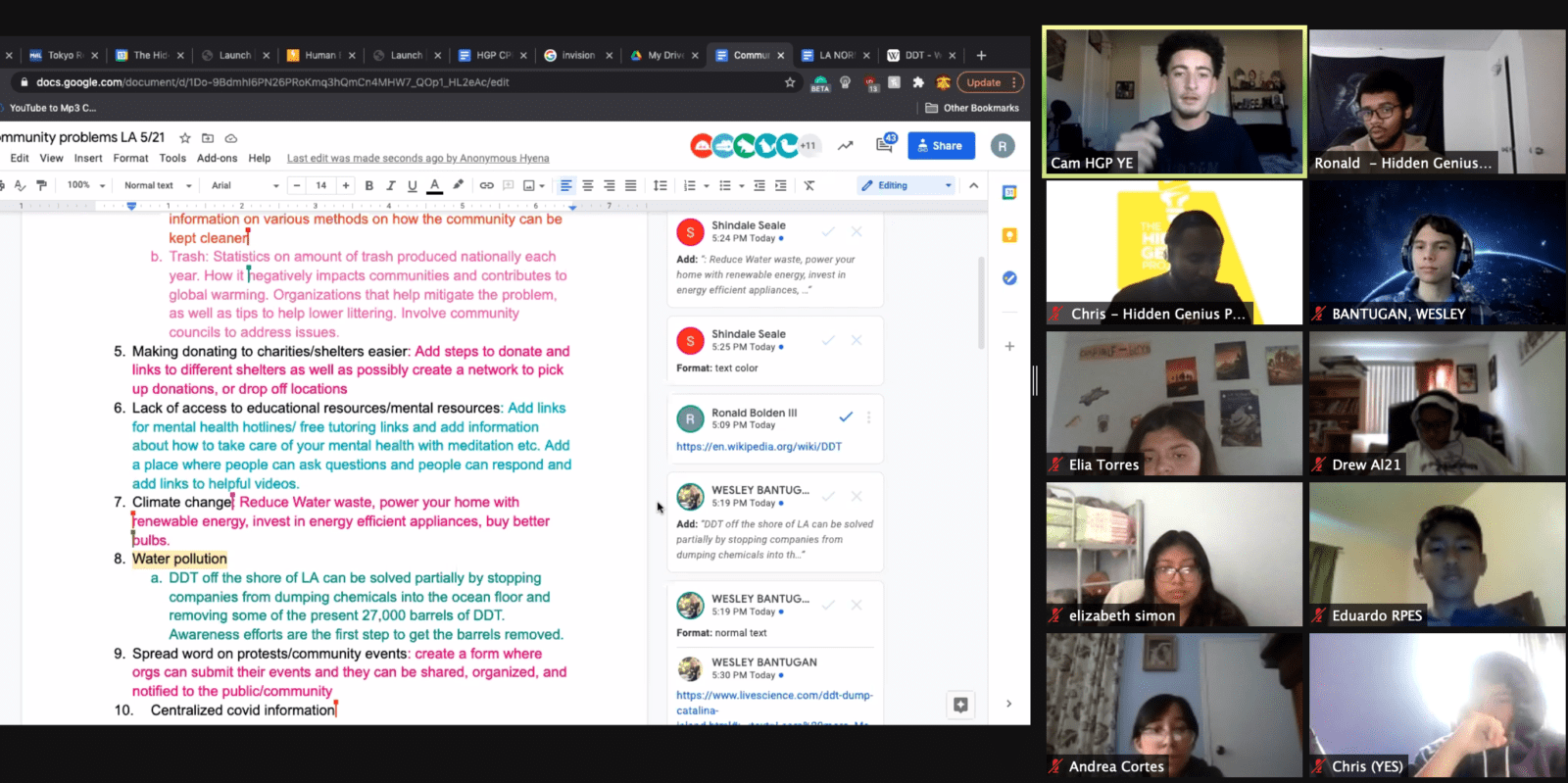This screenshot has height=783, width=1568.
Task: Accept Shindale Seale's 5:24 PM suggestion
Action: (828, 231)
